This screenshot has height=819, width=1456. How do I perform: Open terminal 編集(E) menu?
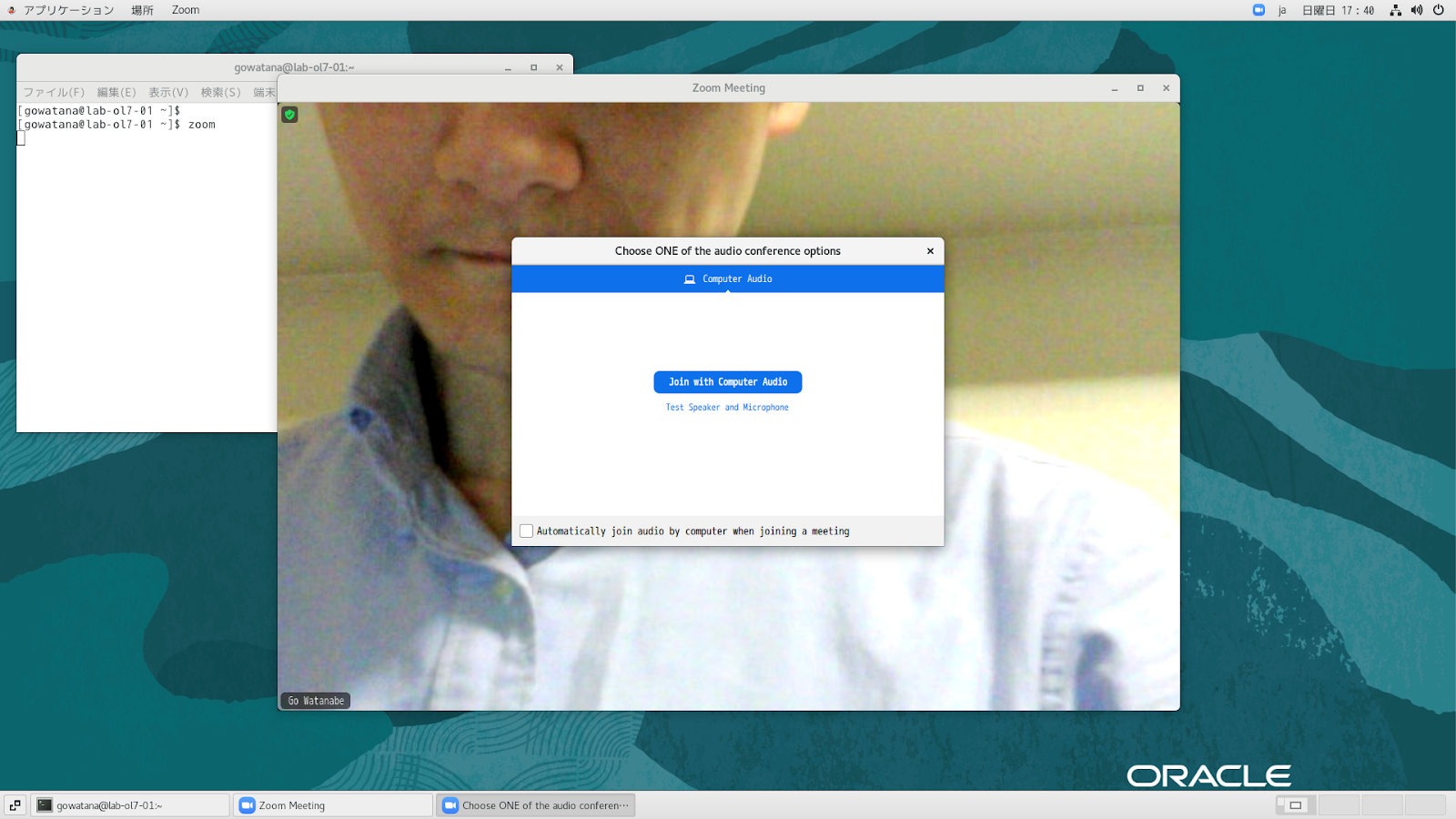tap(116, 93)
